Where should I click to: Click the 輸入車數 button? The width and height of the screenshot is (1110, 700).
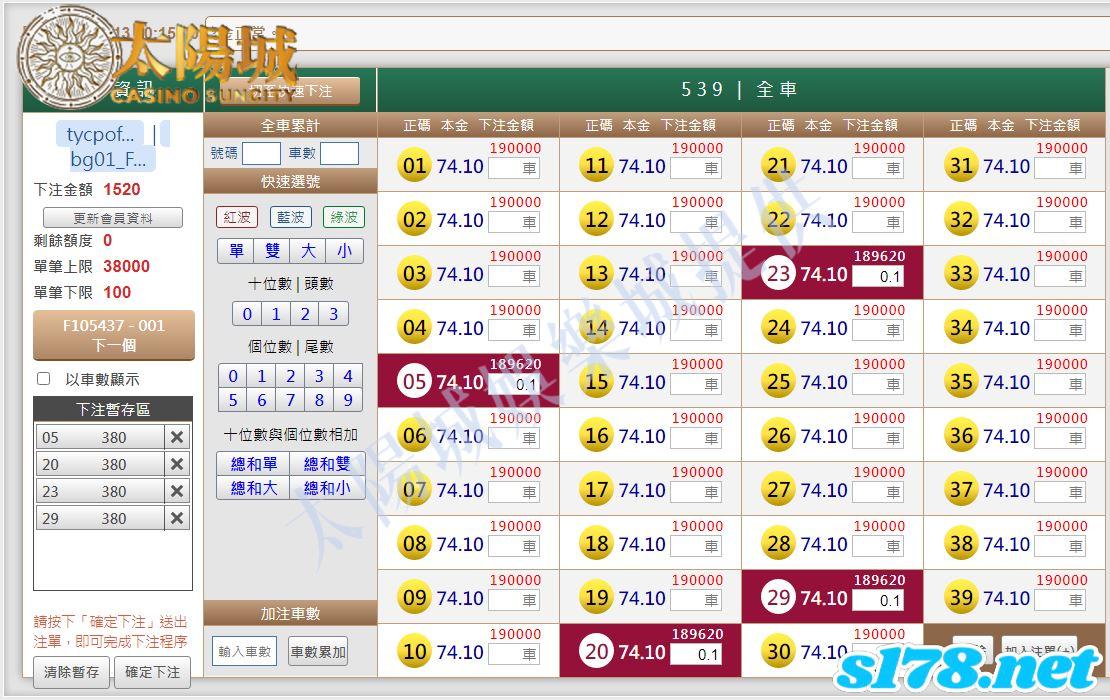[x=244, y=651]
